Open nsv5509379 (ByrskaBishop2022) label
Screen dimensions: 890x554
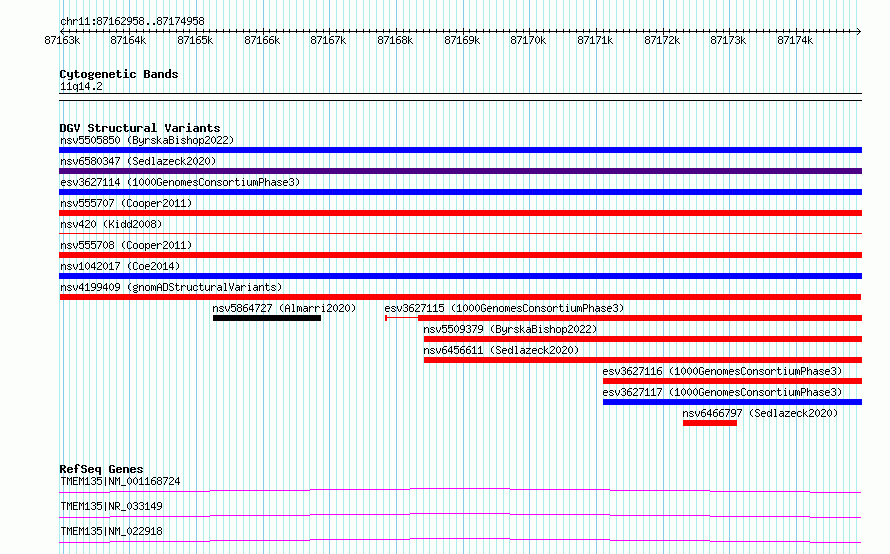pyautogui.click(x=510, y=329)
